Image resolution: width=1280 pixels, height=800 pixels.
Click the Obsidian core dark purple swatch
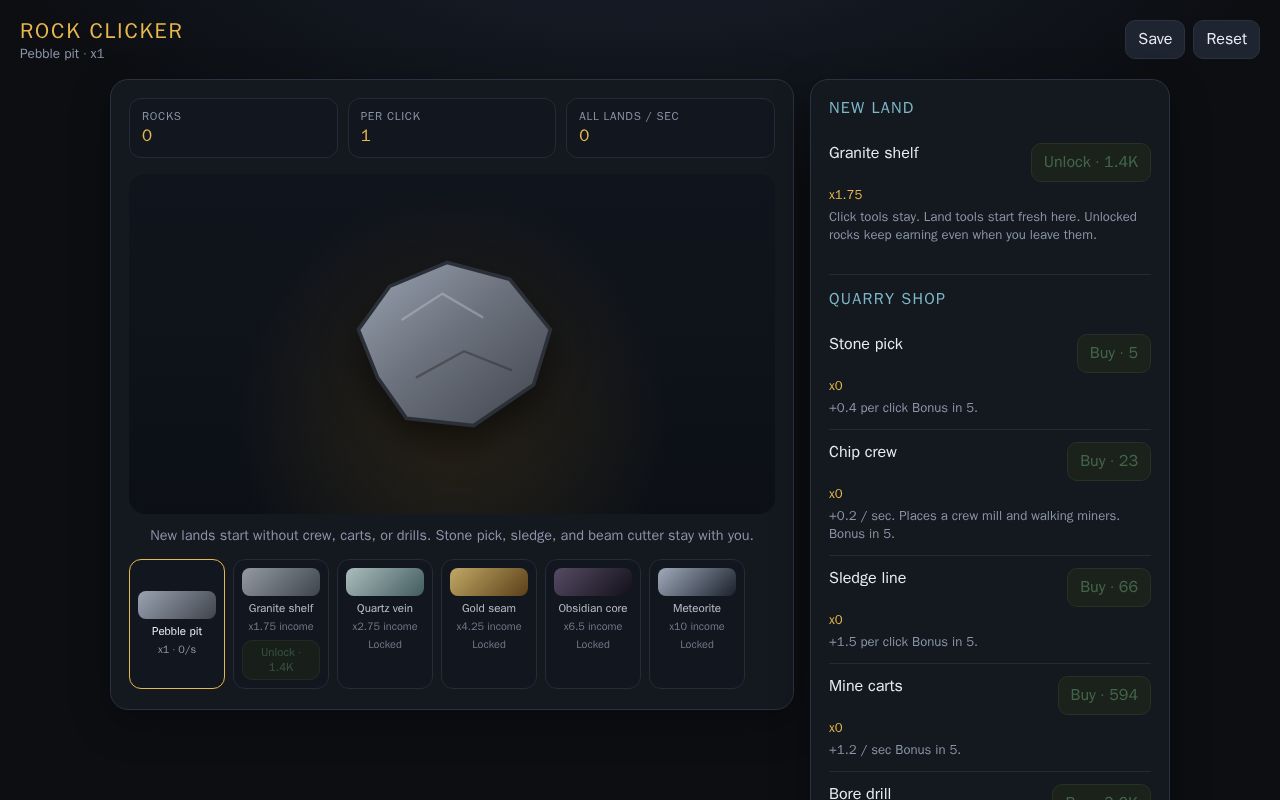tap(593, 582)
